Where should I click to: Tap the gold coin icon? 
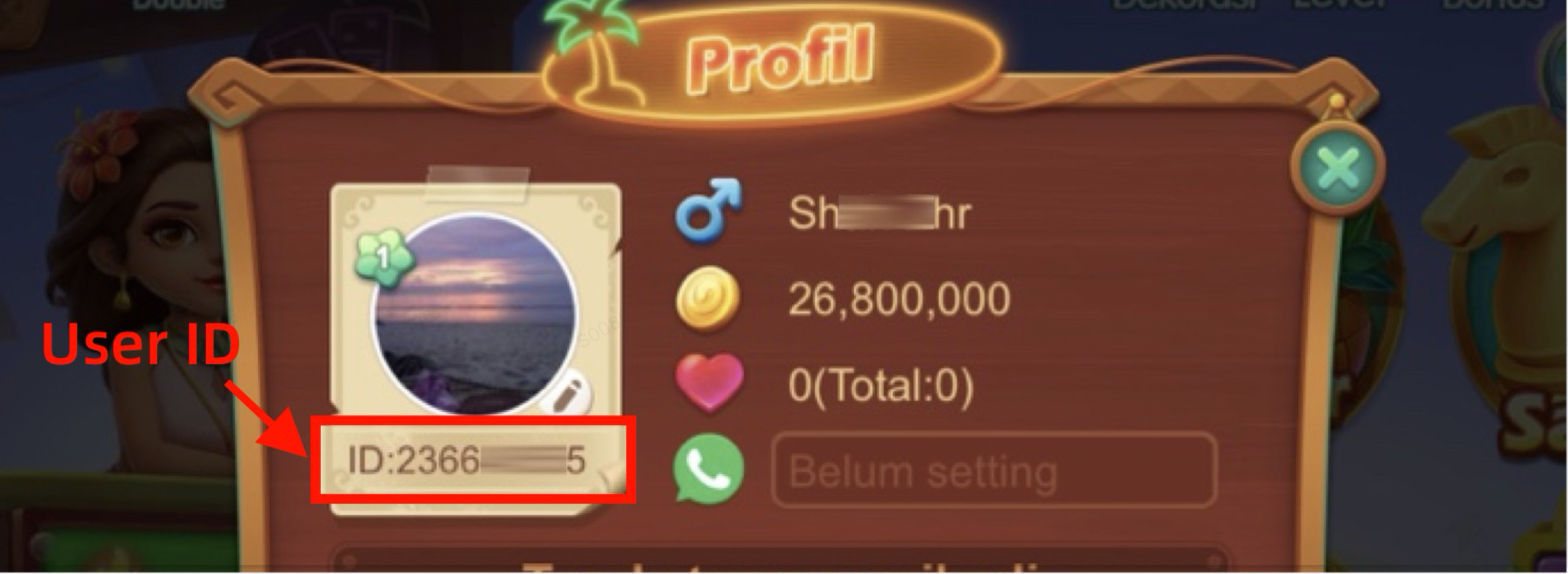(708, 299)
